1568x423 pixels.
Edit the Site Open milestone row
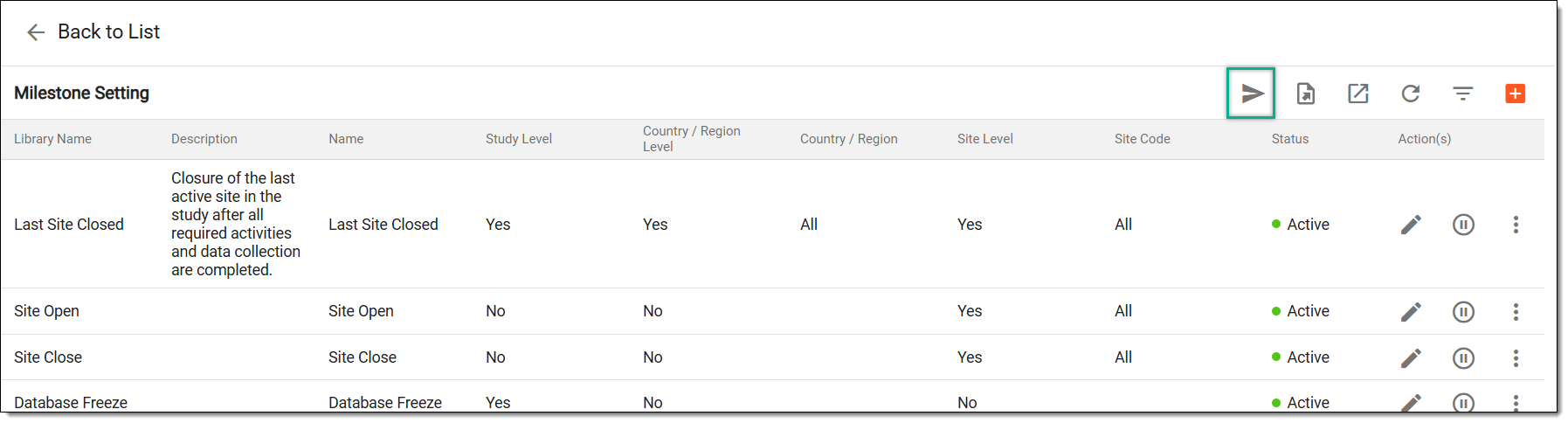coord(1411,312)
